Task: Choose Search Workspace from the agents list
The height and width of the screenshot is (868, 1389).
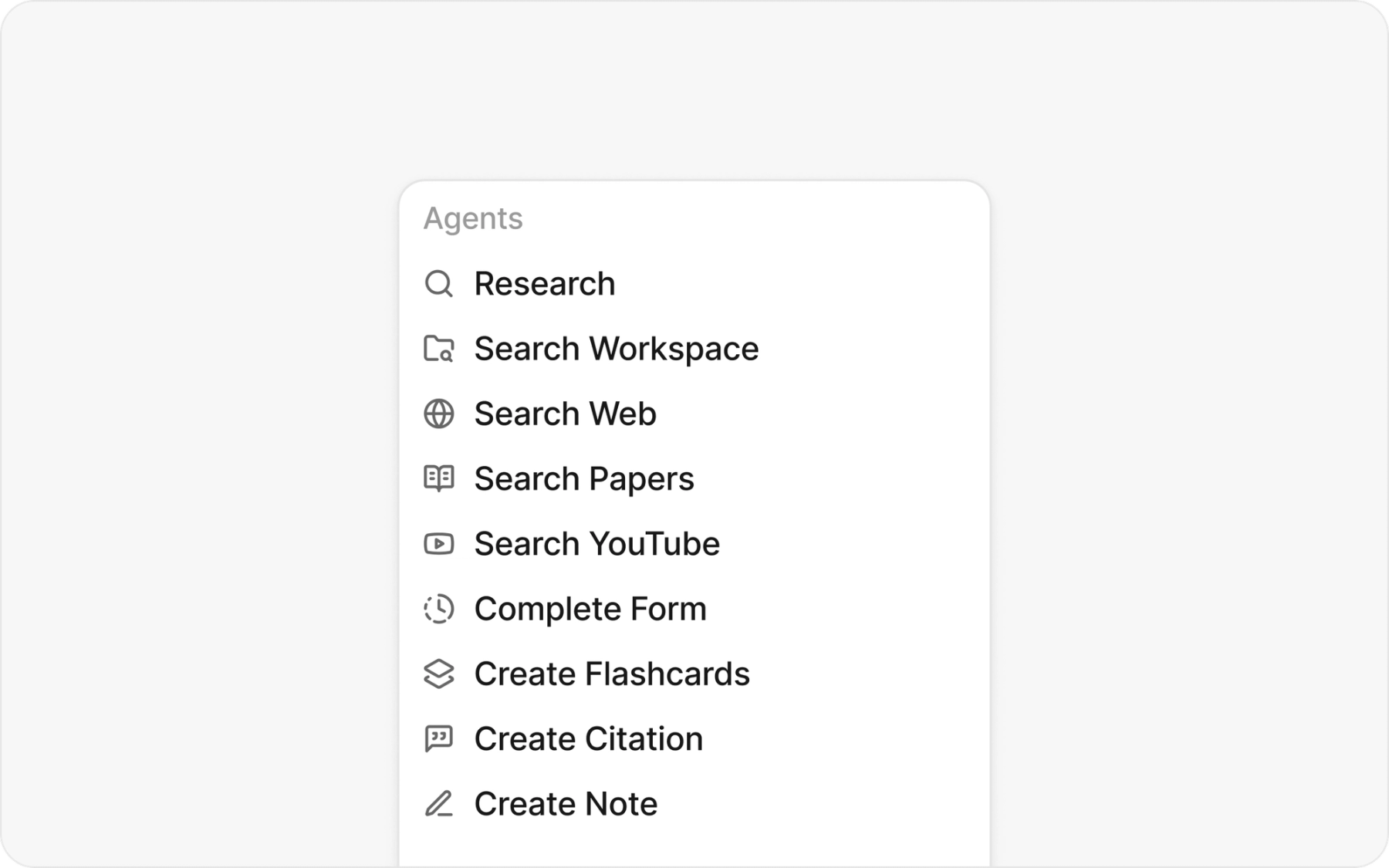Action: [616, 349]
